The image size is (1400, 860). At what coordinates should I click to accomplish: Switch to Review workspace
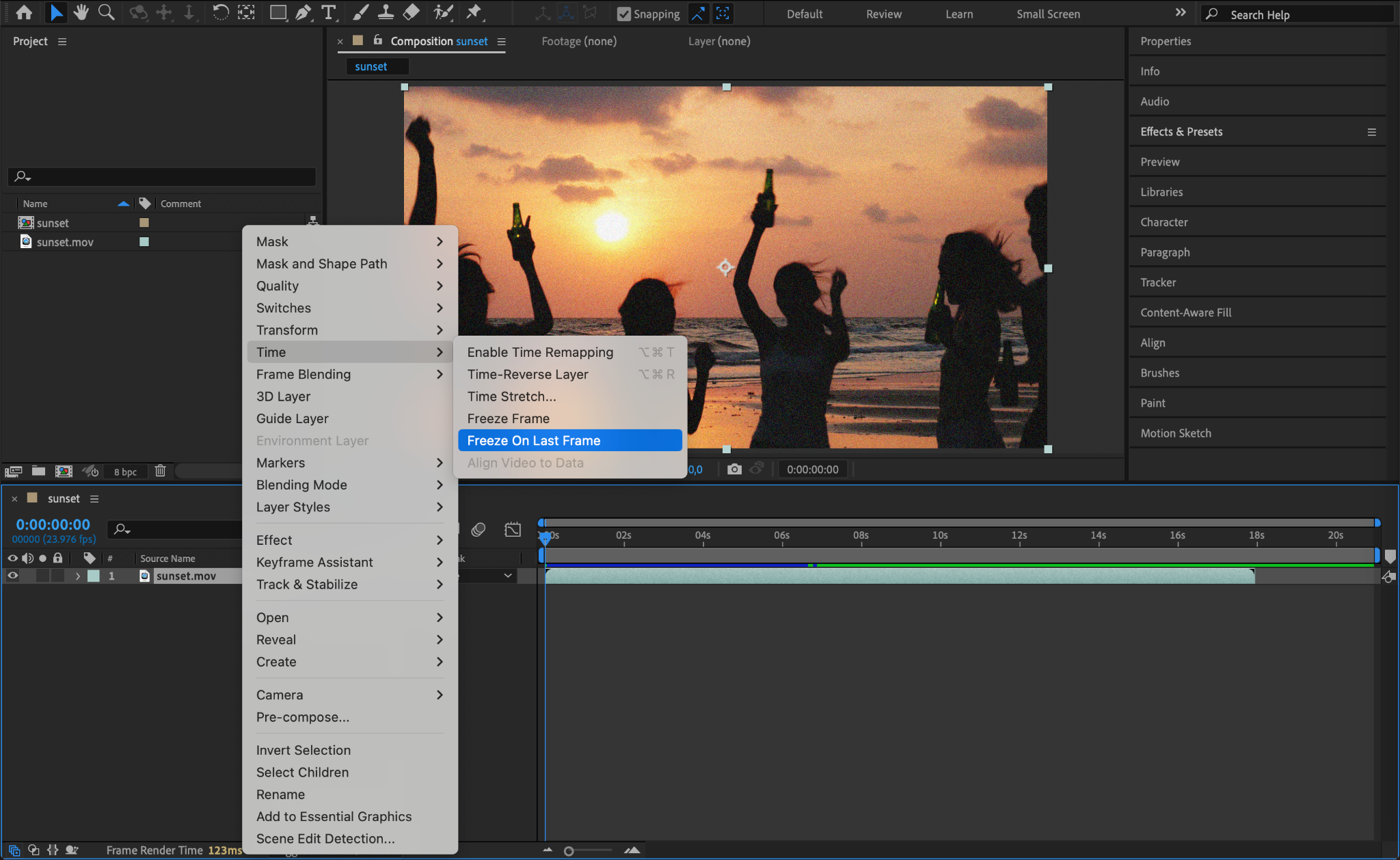pyautogui.click(x=883, y=14)
